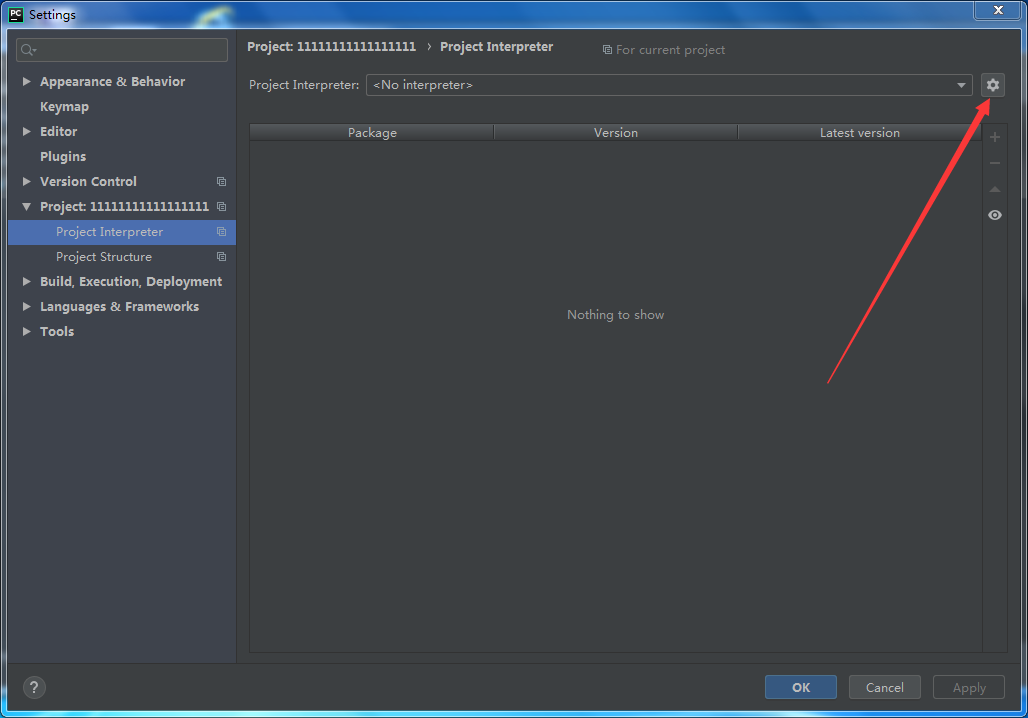
Task: Click the project-level icon beside Project Structure
Action: pyautogui.click(x=222, y=256)
